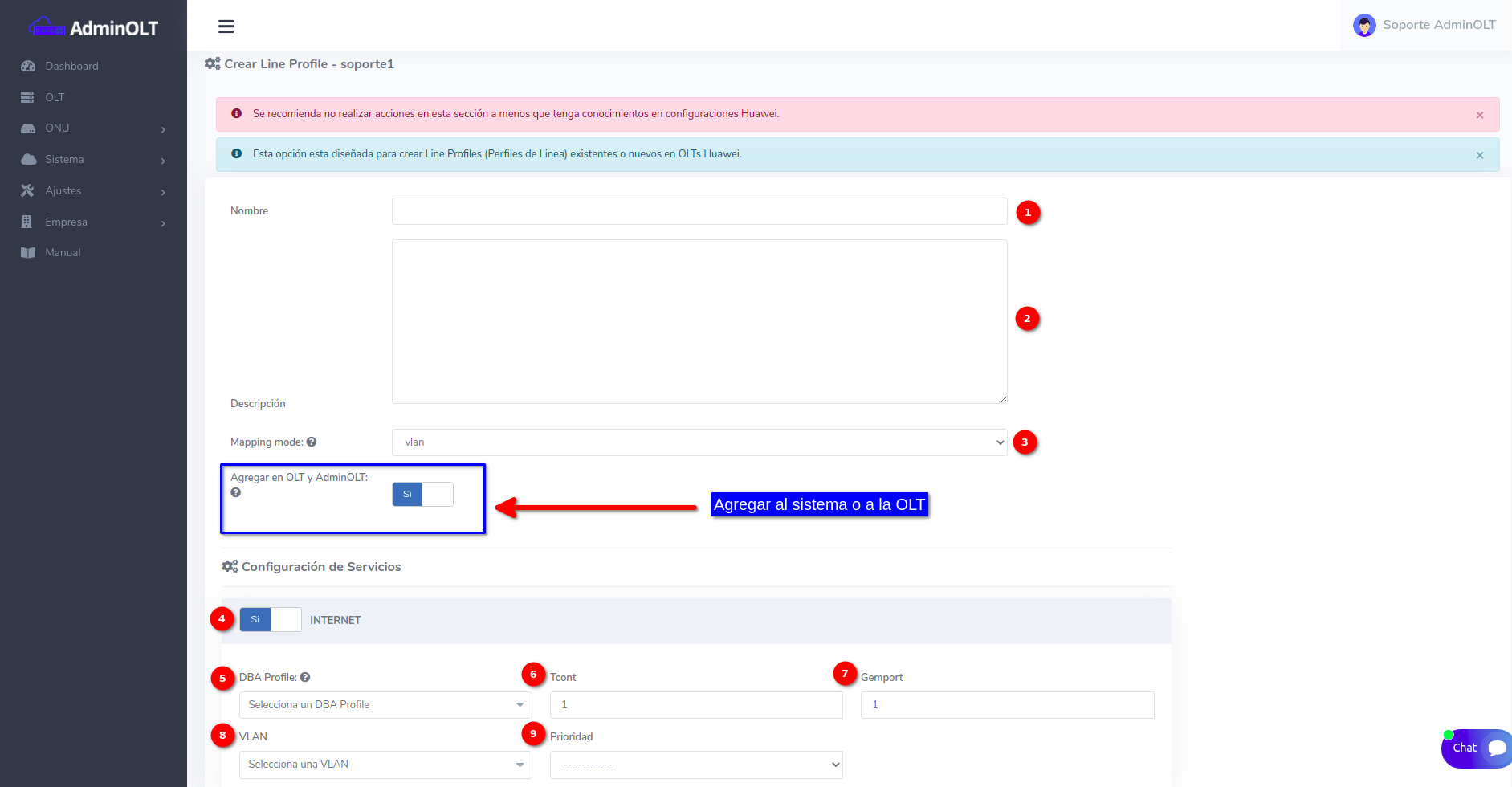Open the Chat widget bubble
The width and height of the screenshot is (1512, 787).
[x=1476, y=748]
